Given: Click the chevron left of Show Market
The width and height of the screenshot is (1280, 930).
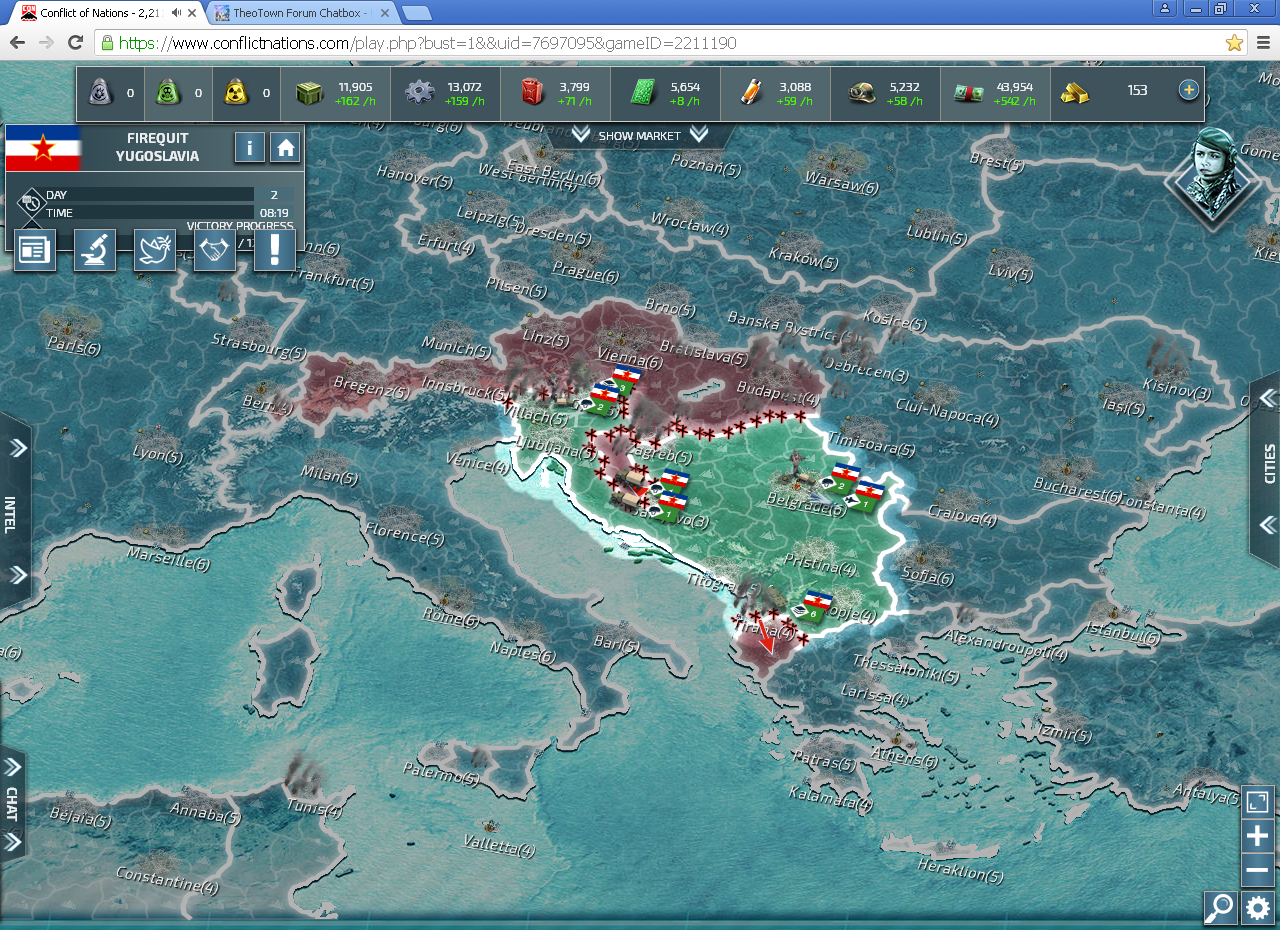Looking at the screenshot, I should pyautogui.click(x=581, y=135).
